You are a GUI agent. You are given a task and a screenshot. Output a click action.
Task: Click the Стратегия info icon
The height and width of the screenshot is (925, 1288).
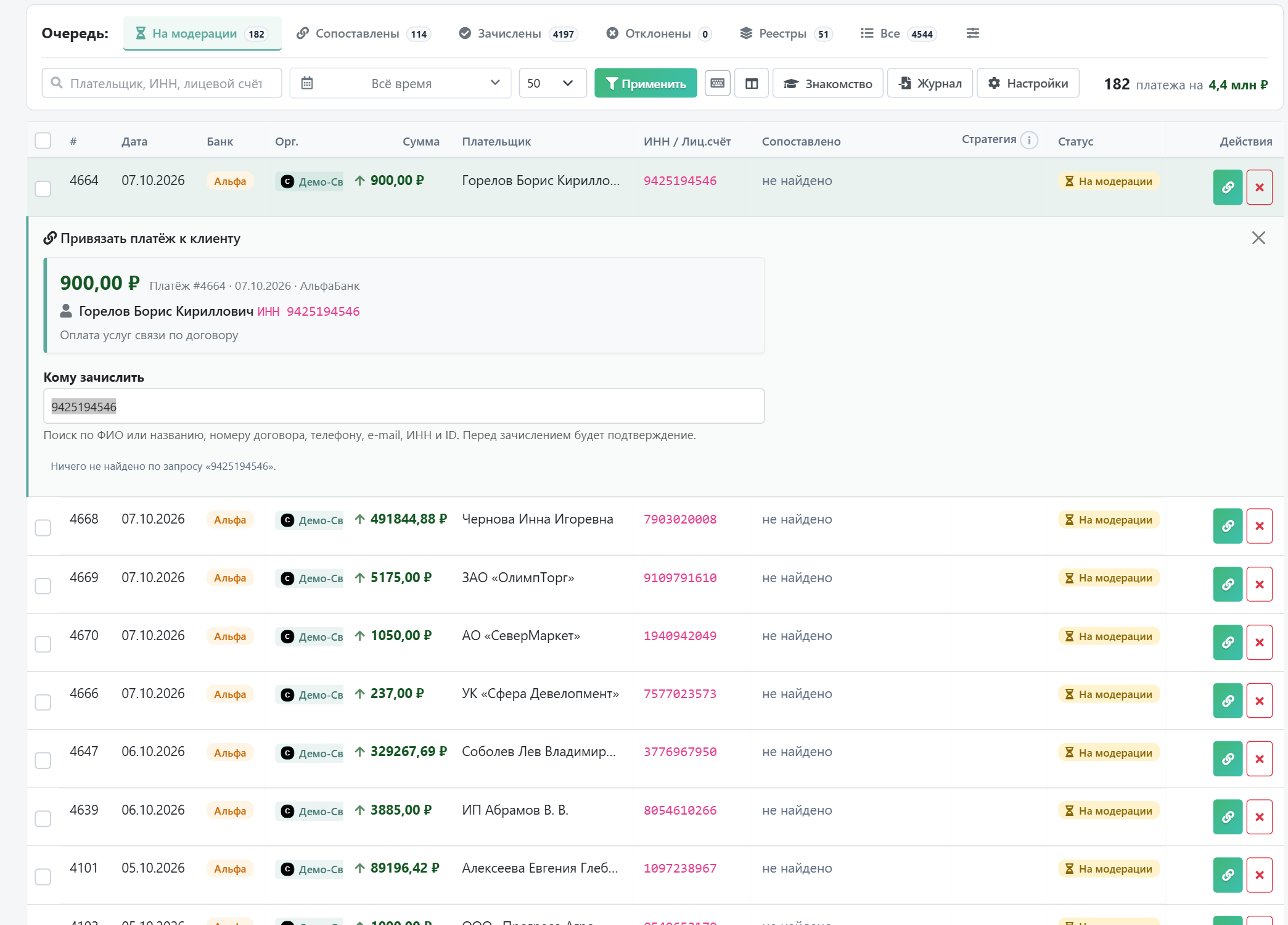(1028, 140)
